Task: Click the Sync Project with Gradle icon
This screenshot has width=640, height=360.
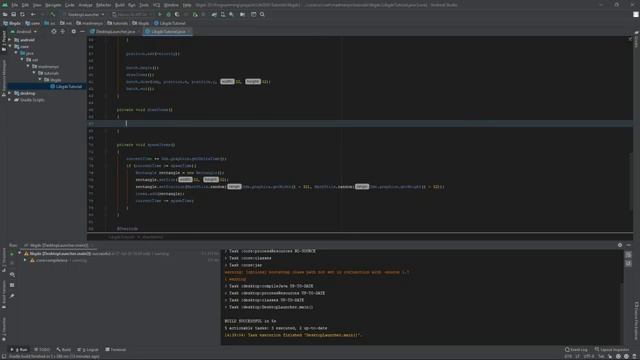Action: [x=214, y=14]
